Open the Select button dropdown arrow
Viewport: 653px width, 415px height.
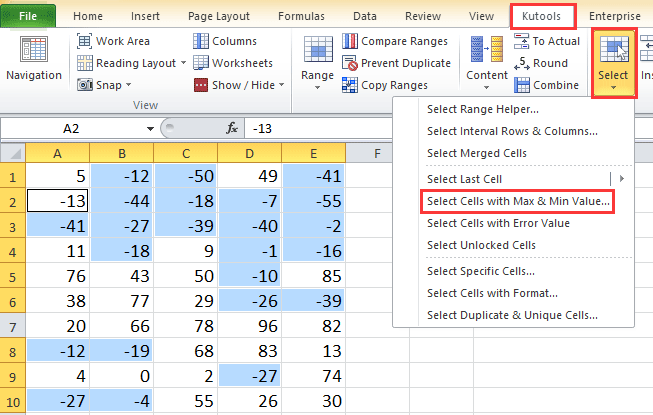[613, 87]
